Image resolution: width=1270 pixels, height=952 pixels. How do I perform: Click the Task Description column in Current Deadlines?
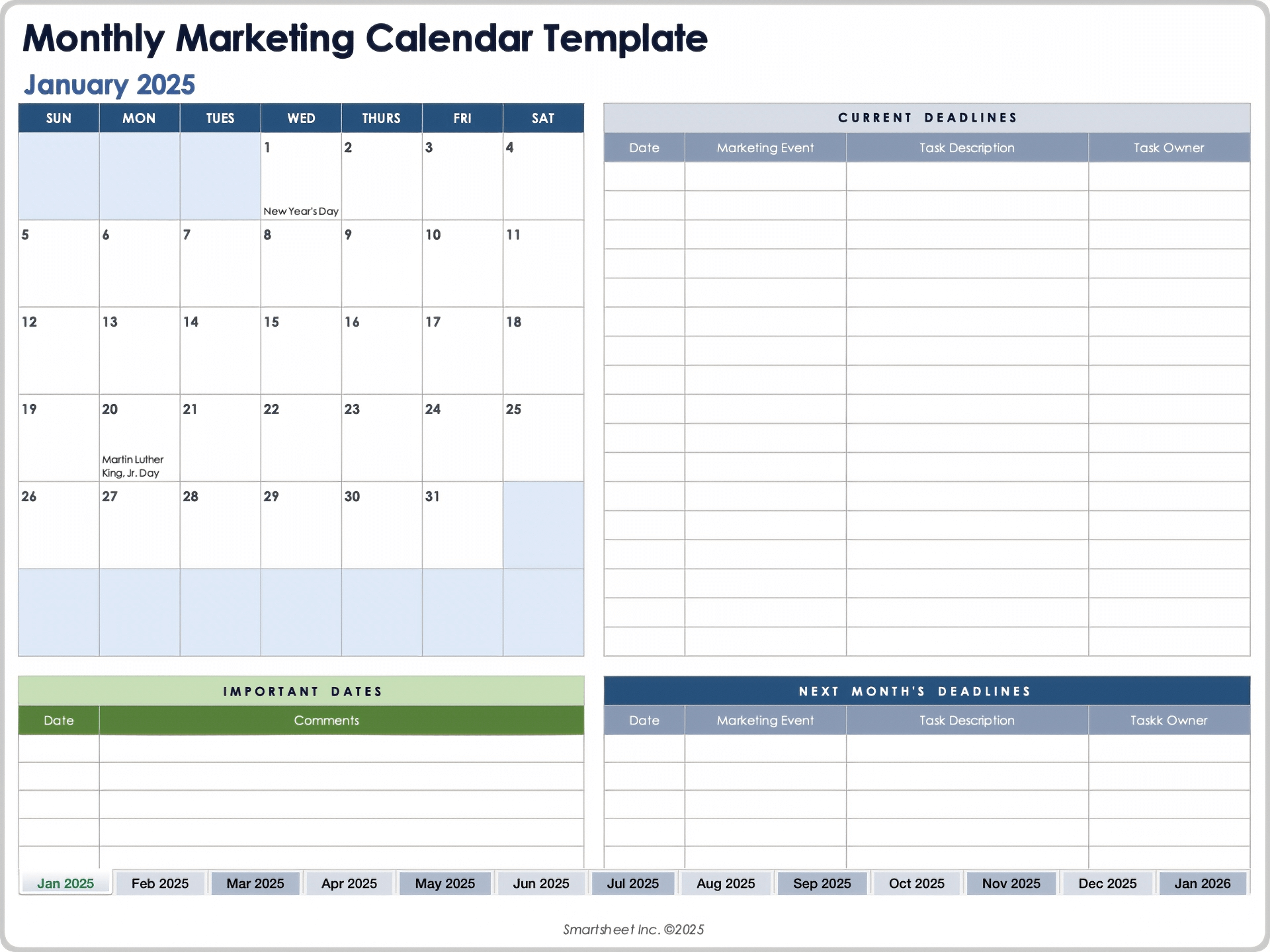[x=966, y=148]
